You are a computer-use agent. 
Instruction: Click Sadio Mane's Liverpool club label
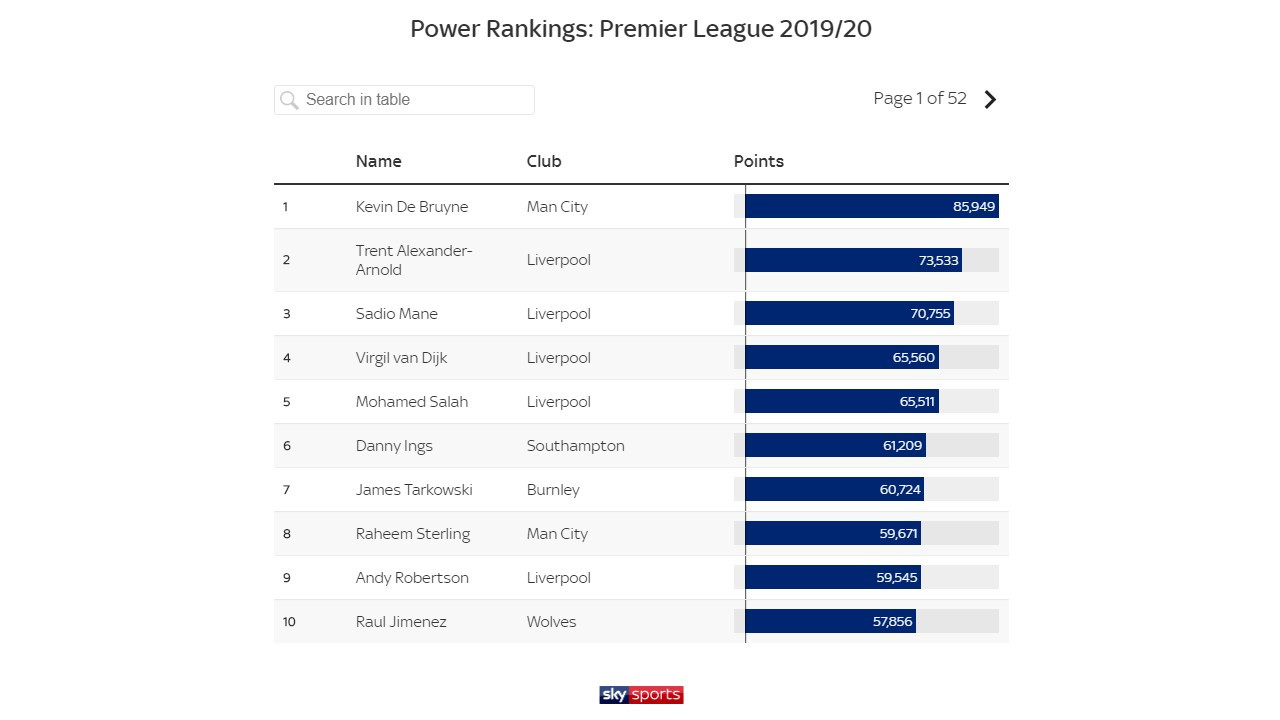[558, 313]
